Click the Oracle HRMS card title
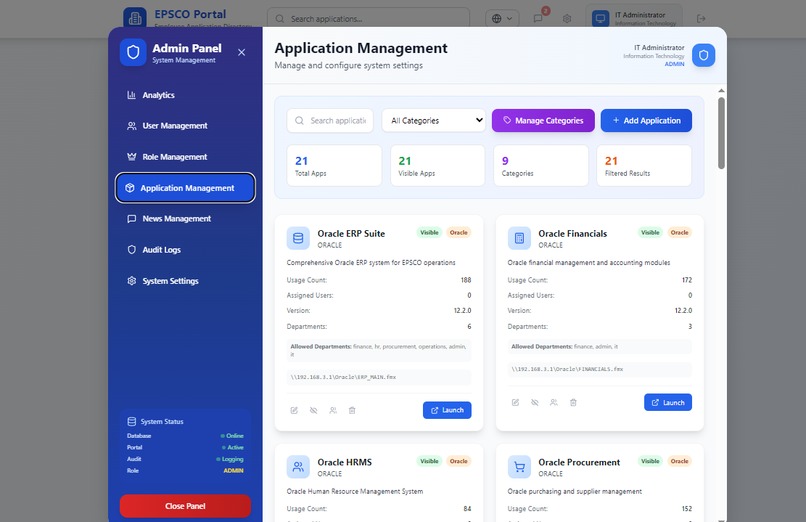Viewport: 806px width, 522px height. click(344, 462)
